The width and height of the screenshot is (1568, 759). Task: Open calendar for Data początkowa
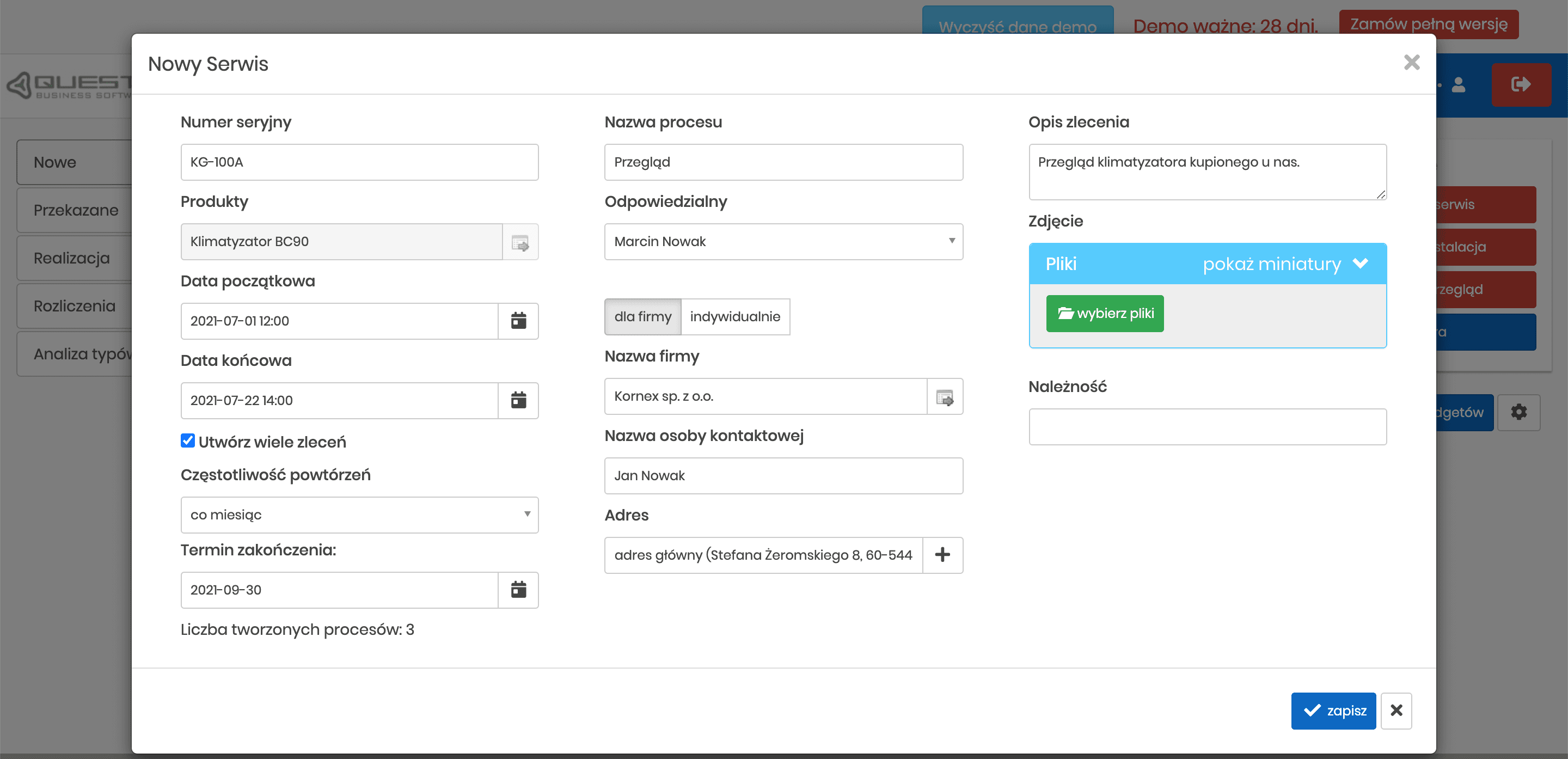tap(518, 321)
